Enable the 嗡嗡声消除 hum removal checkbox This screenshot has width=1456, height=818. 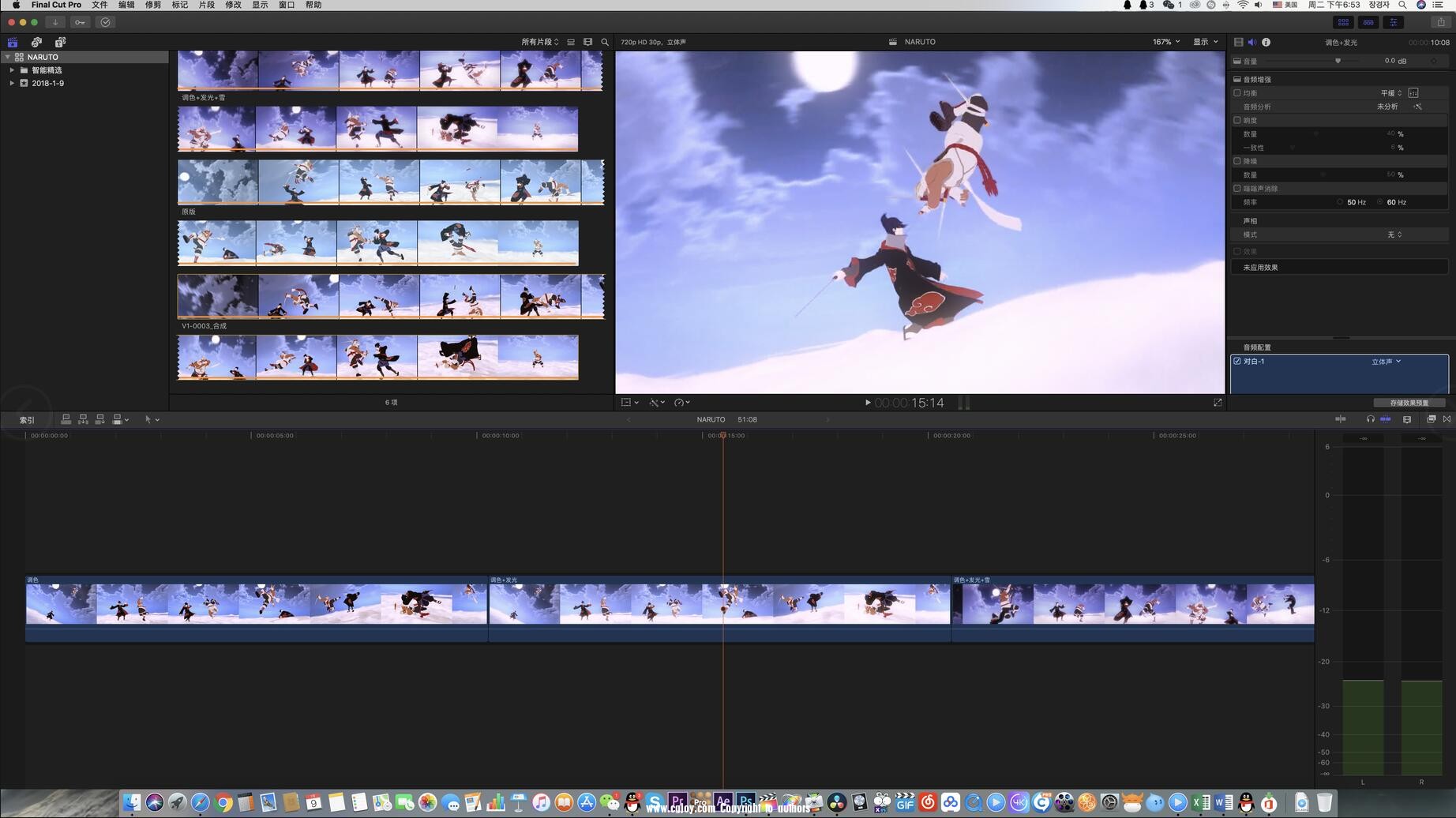click(1237, 188)
